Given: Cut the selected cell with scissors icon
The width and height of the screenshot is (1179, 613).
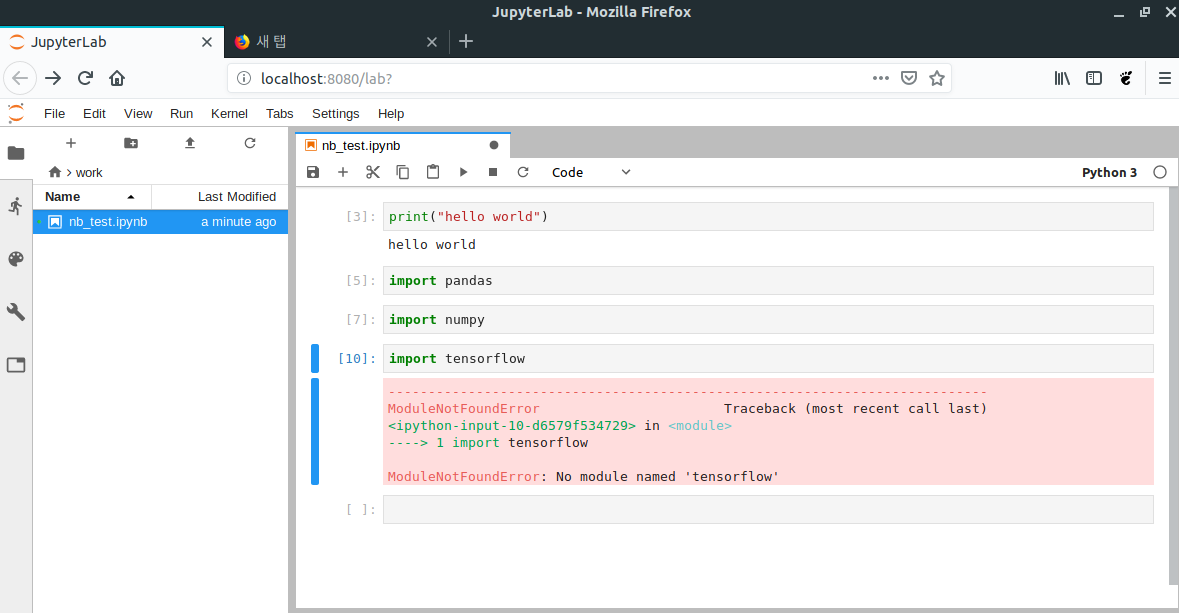Looking at the screenshot, I should pyautogui.click(x=373, y=172).
